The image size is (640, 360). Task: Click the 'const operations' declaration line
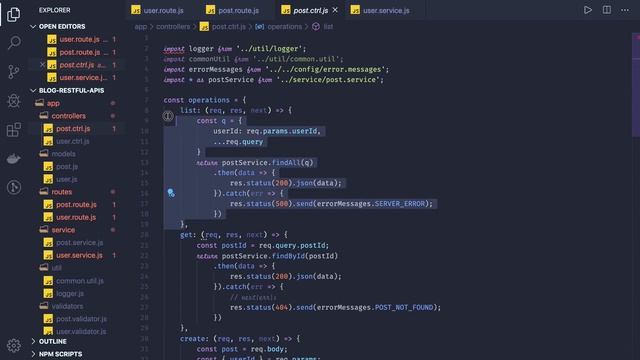point(205,100)
